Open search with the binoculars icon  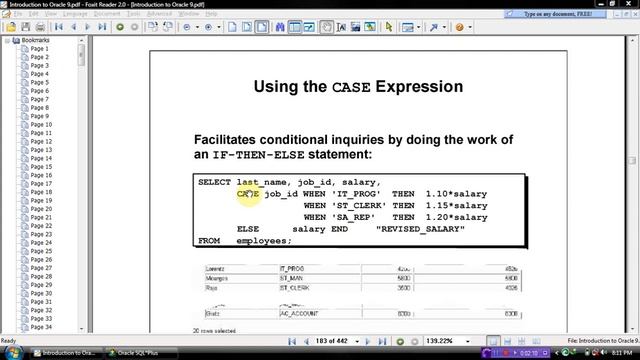point(280,27)
